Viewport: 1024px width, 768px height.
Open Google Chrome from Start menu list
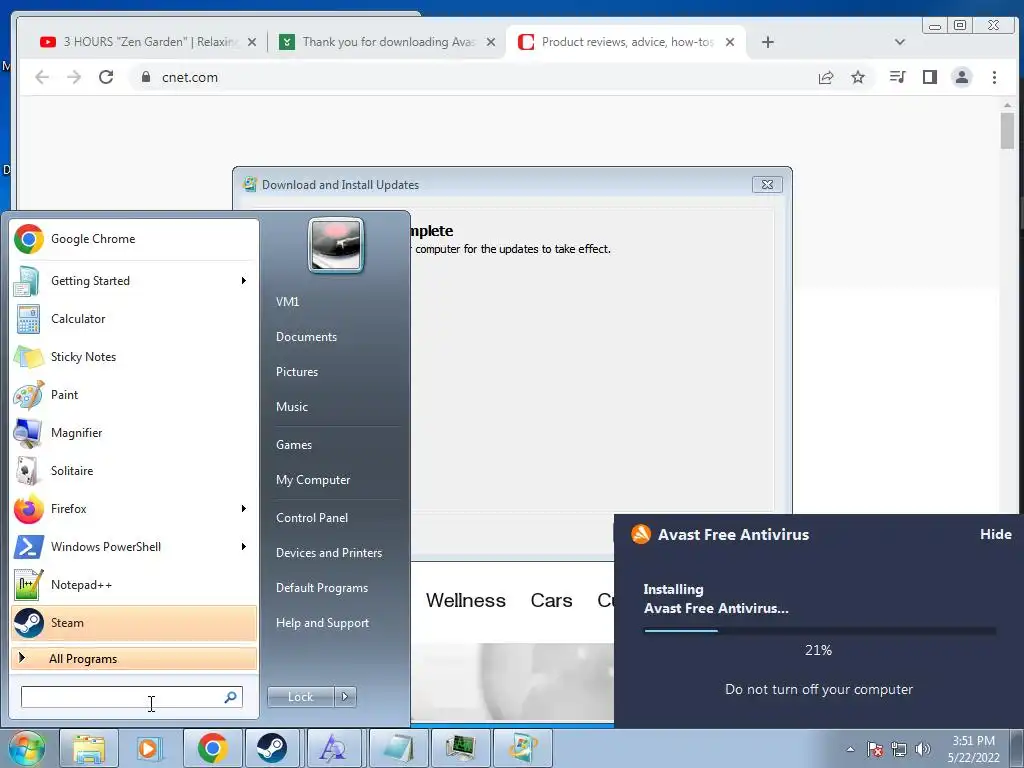coord(134,239)
